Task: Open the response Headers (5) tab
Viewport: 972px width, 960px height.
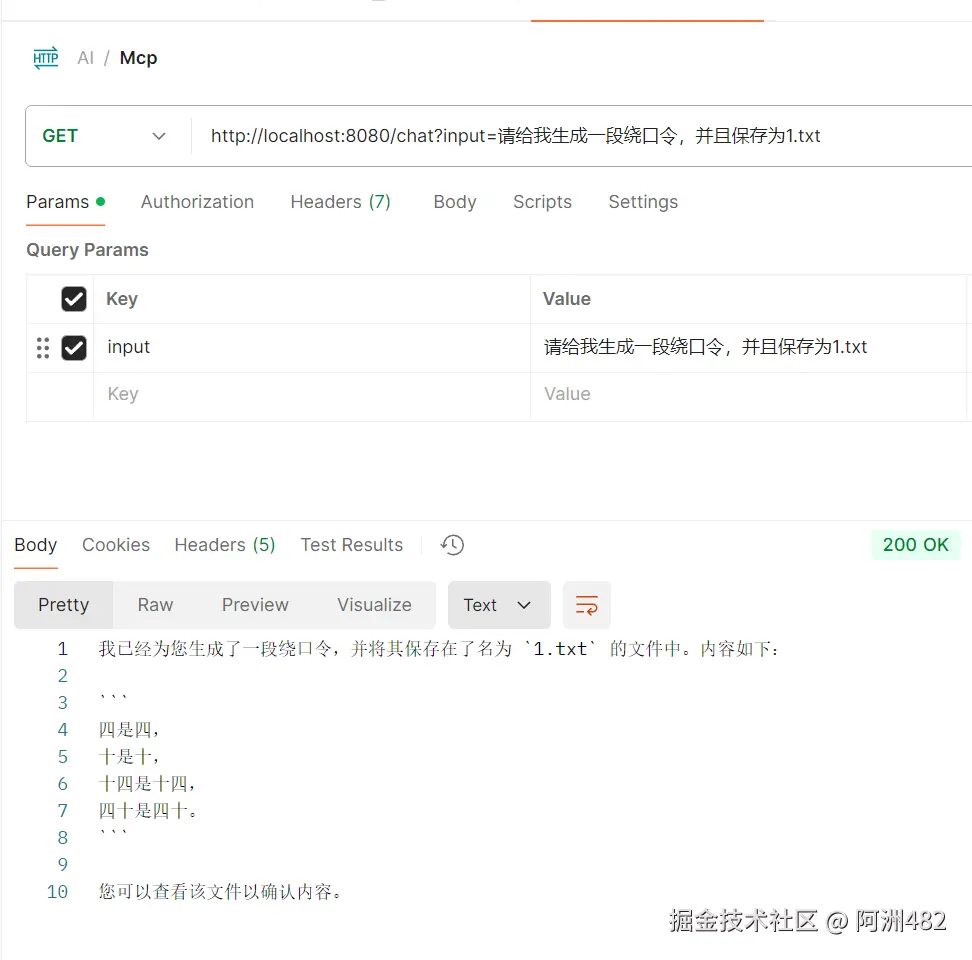Action: pos(225,545)
